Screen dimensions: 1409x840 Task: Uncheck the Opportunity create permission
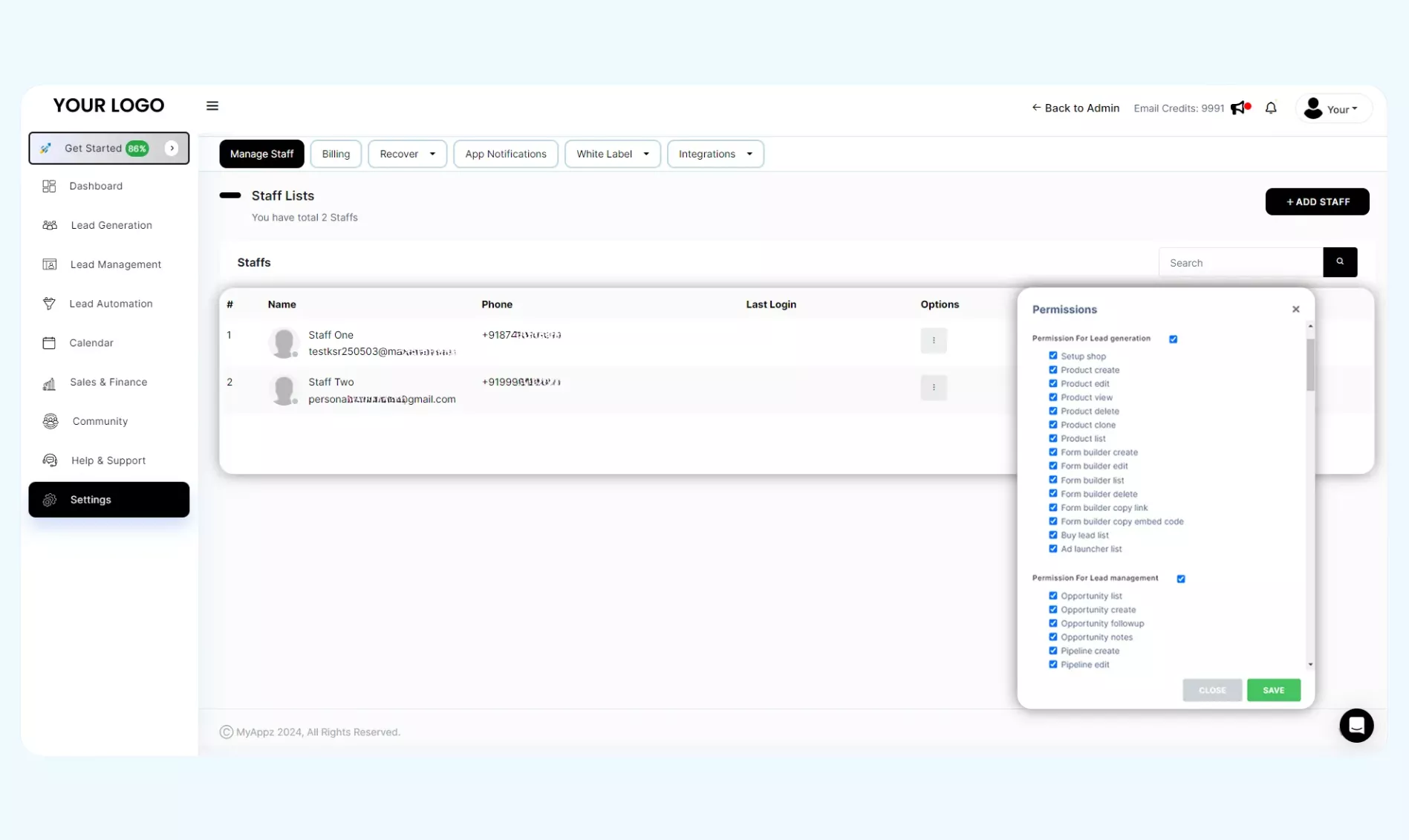coord(1052,610)
